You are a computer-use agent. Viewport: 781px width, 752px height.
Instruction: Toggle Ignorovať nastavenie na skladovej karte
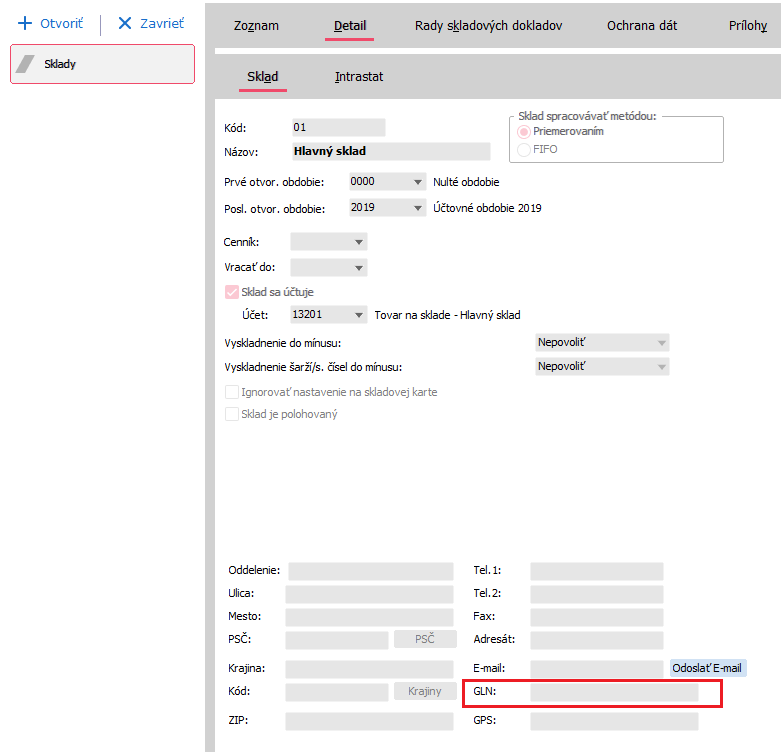click(232, 392)
